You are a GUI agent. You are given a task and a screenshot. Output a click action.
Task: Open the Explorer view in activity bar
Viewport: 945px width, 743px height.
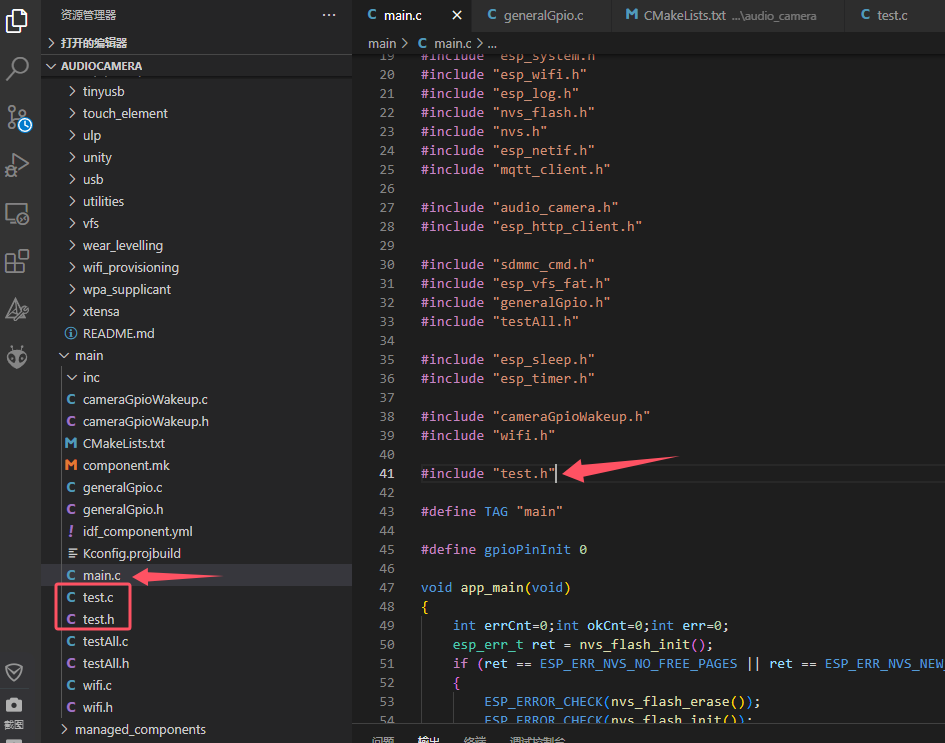pyautogui.click(x=17, y=21)
